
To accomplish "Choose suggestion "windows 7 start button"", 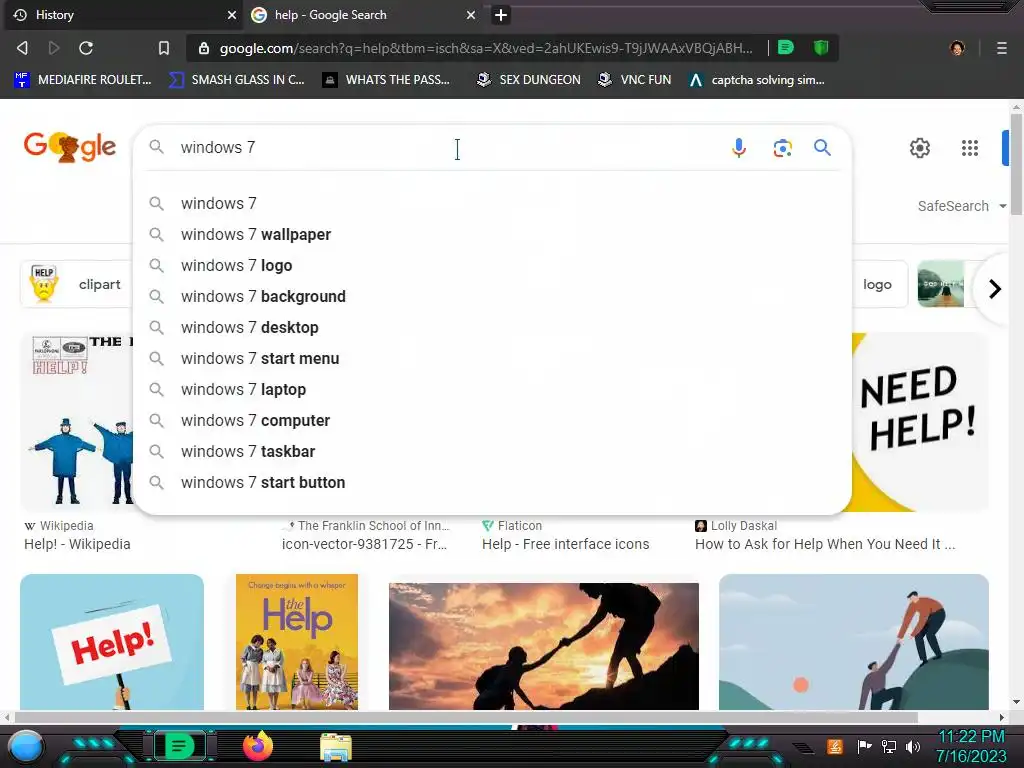I will pyautogui.click(x=492, y=483).
